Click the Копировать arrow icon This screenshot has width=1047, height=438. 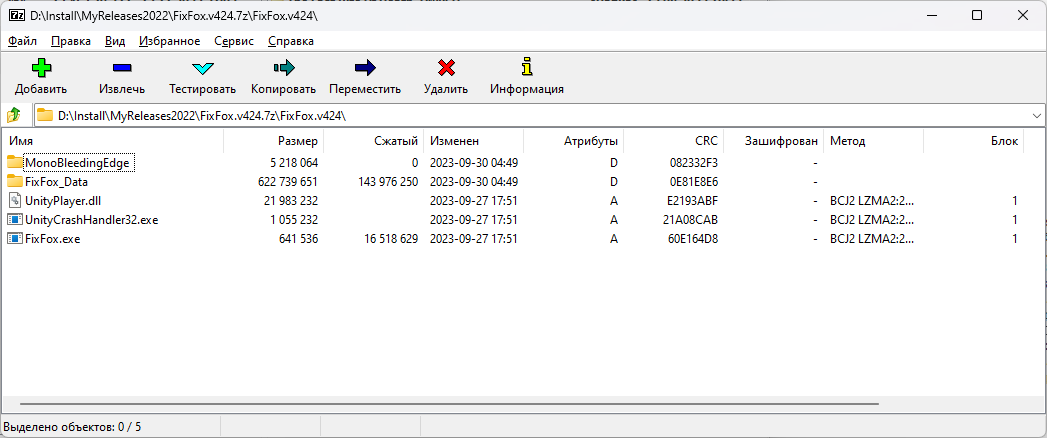[284, 67]
